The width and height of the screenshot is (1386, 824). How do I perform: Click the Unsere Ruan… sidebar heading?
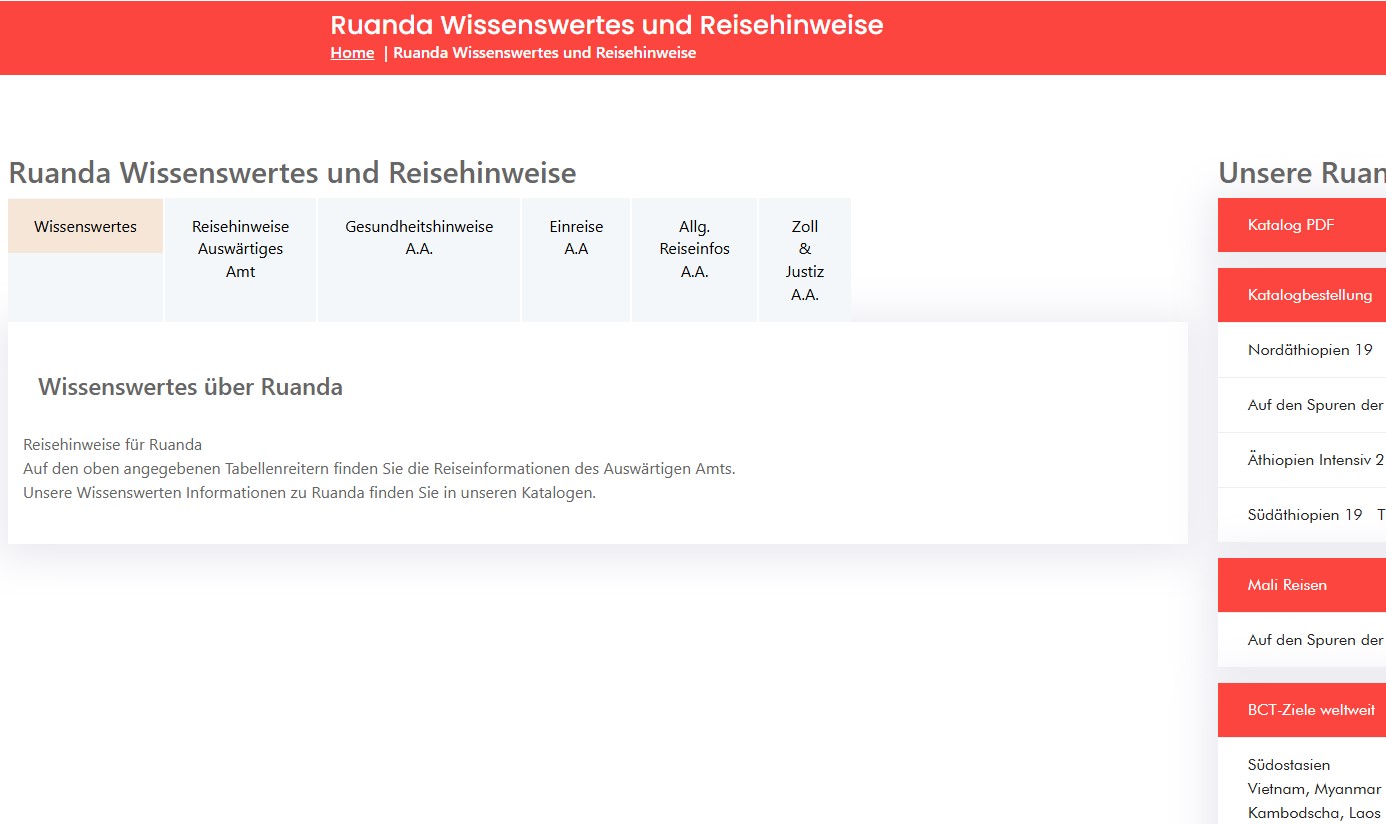pyautogui.click(x=1302, y=173)
